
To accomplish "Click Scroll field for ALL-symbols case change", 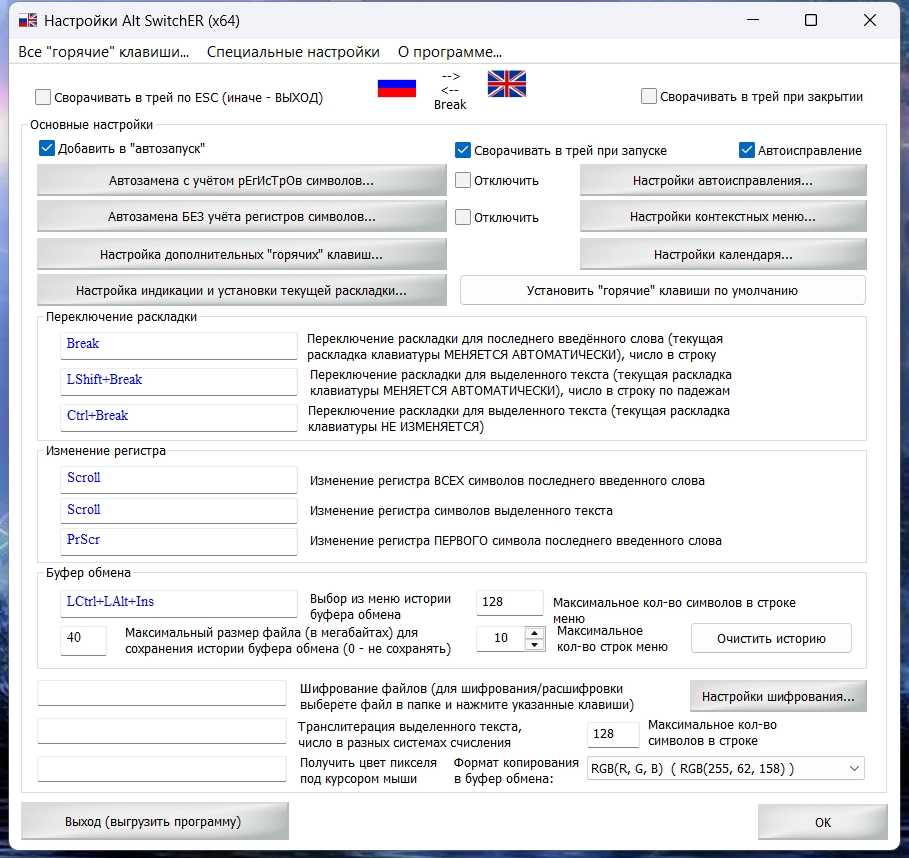I will (179, 479).
